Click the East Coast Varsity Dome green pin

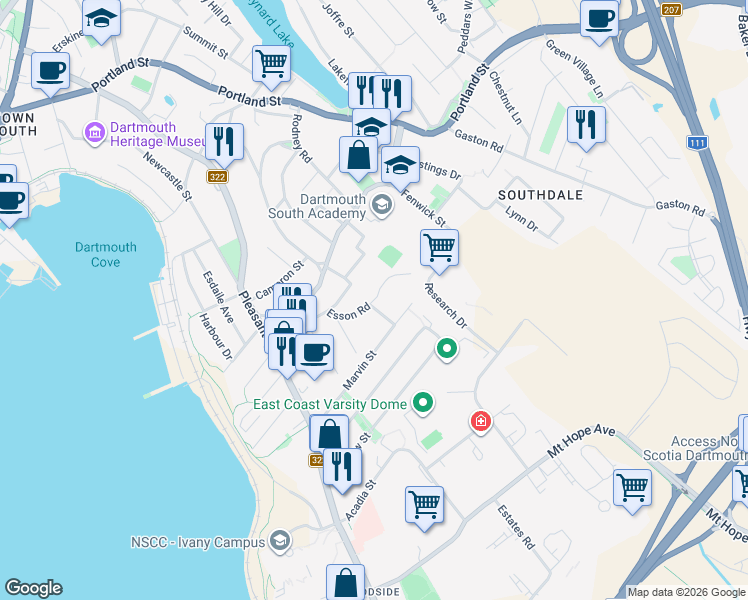423,403
